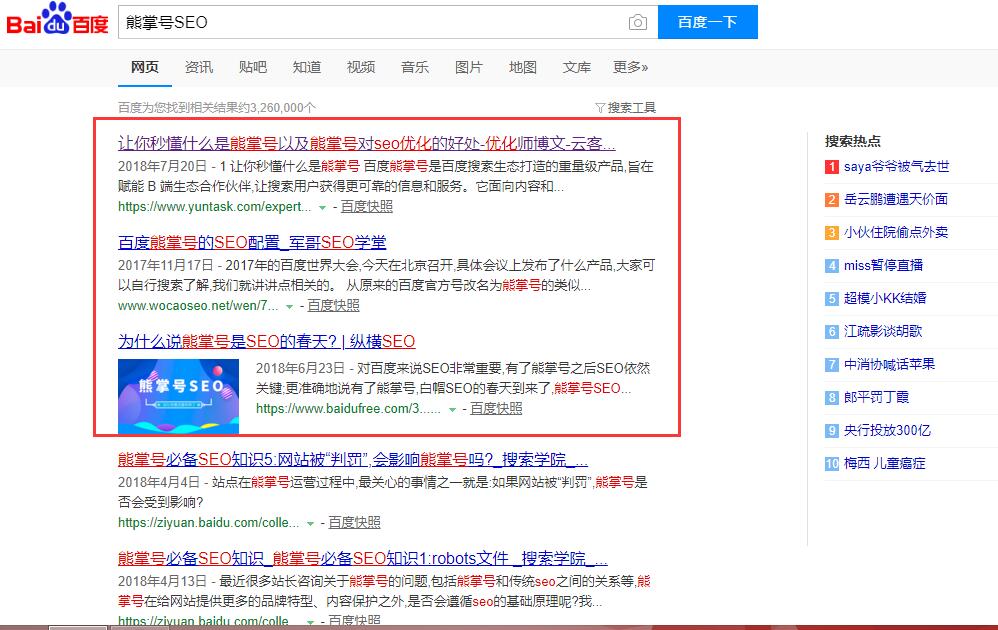This screenshot has width=998, height=630.
Task: Click the Baidu logo icon
Action: [57, 21]
